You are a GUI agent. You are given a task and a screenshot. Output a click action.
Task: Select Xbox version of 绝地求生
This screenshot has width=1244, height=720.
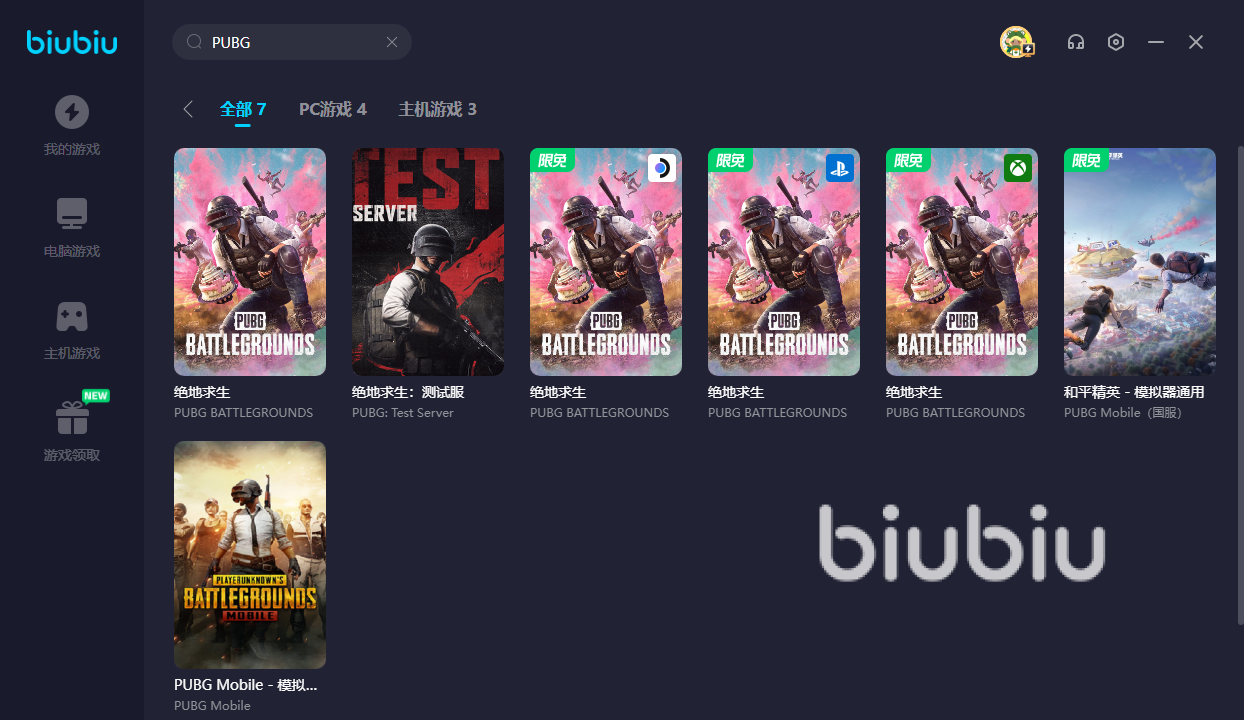click(x=962, y=262)
